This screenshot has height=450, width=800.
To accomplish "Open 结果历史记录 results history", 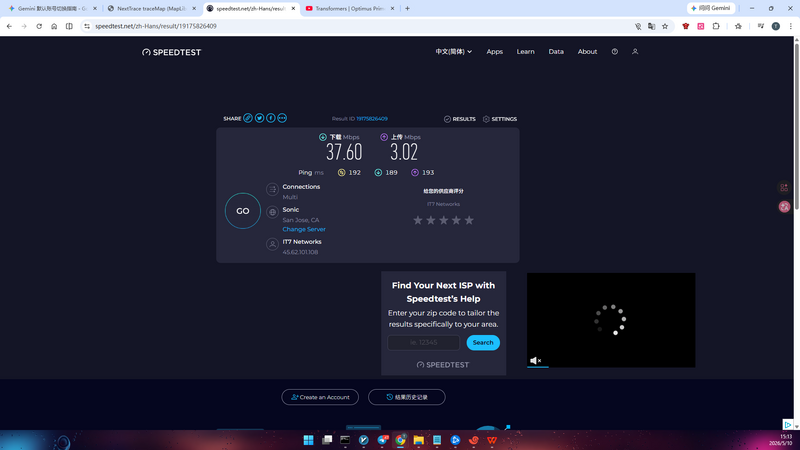I will [407, 397].
